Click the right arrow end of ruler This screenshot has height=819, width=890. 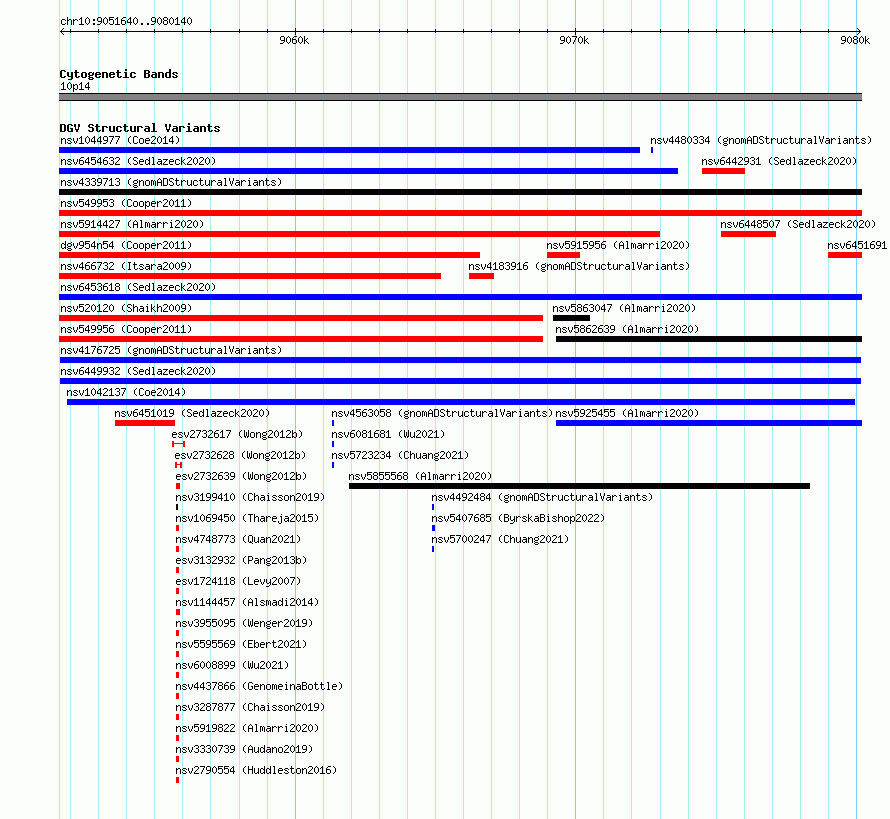[859, 31]
